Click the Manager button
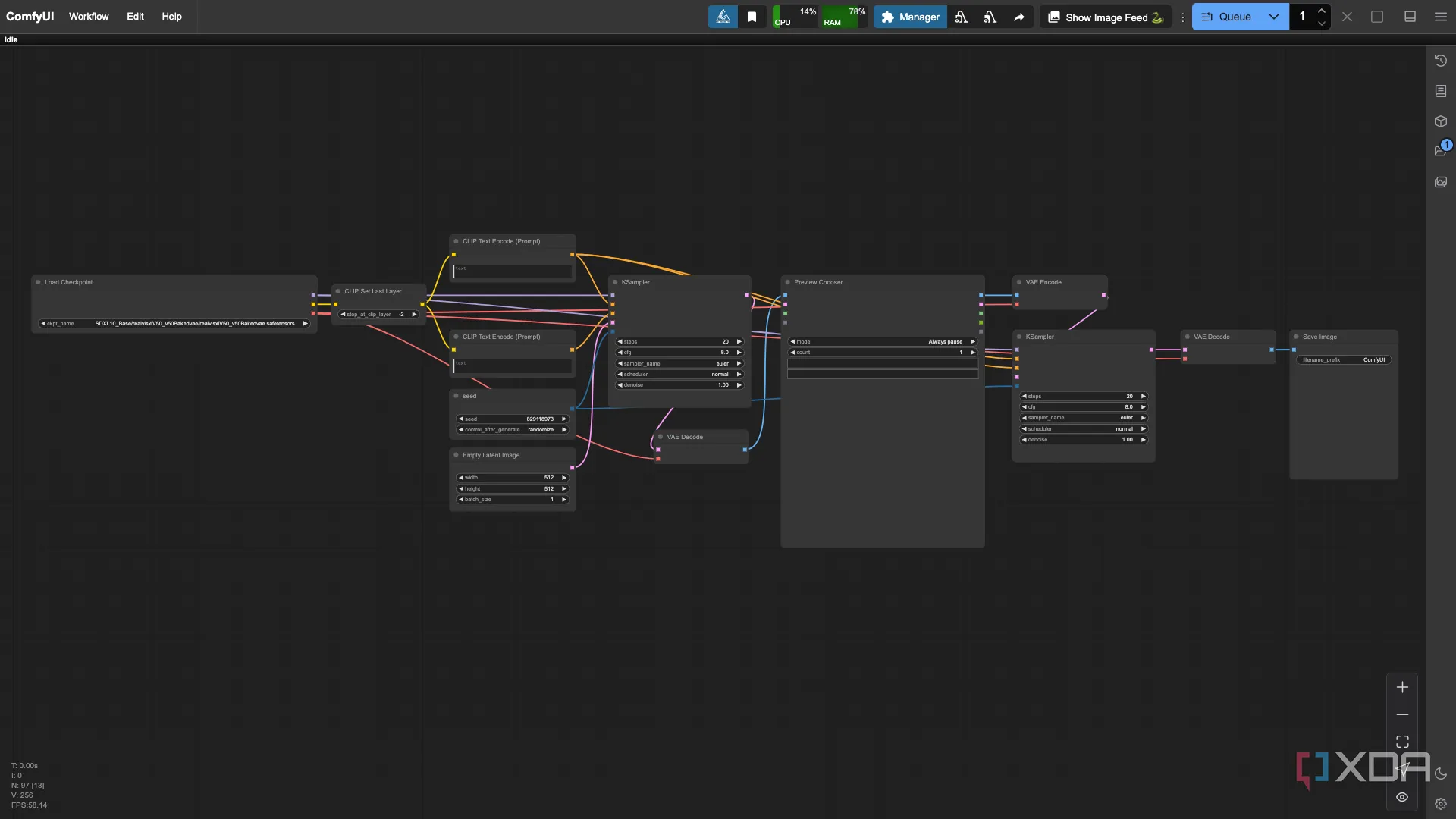The image size is (1456, 819). (x=910, y=17)
